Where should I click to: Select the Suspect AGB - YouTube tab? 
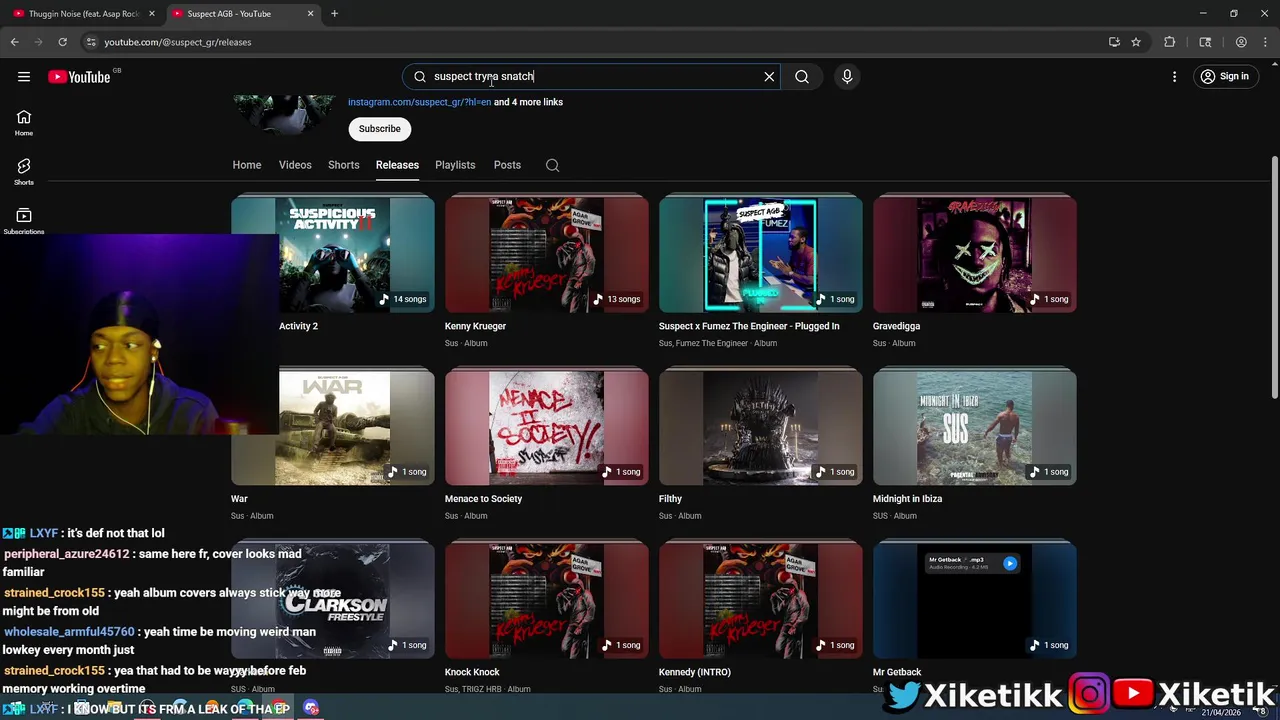click(x=242, y=14)
